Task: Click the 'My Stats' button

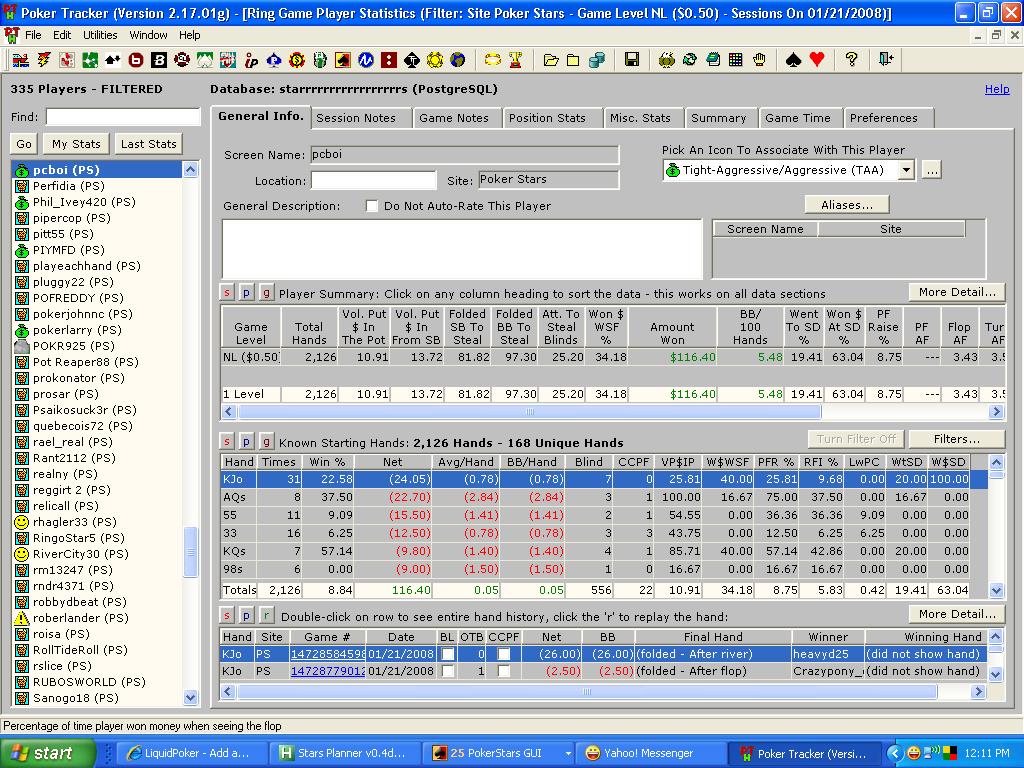Action: pos(76,144)
